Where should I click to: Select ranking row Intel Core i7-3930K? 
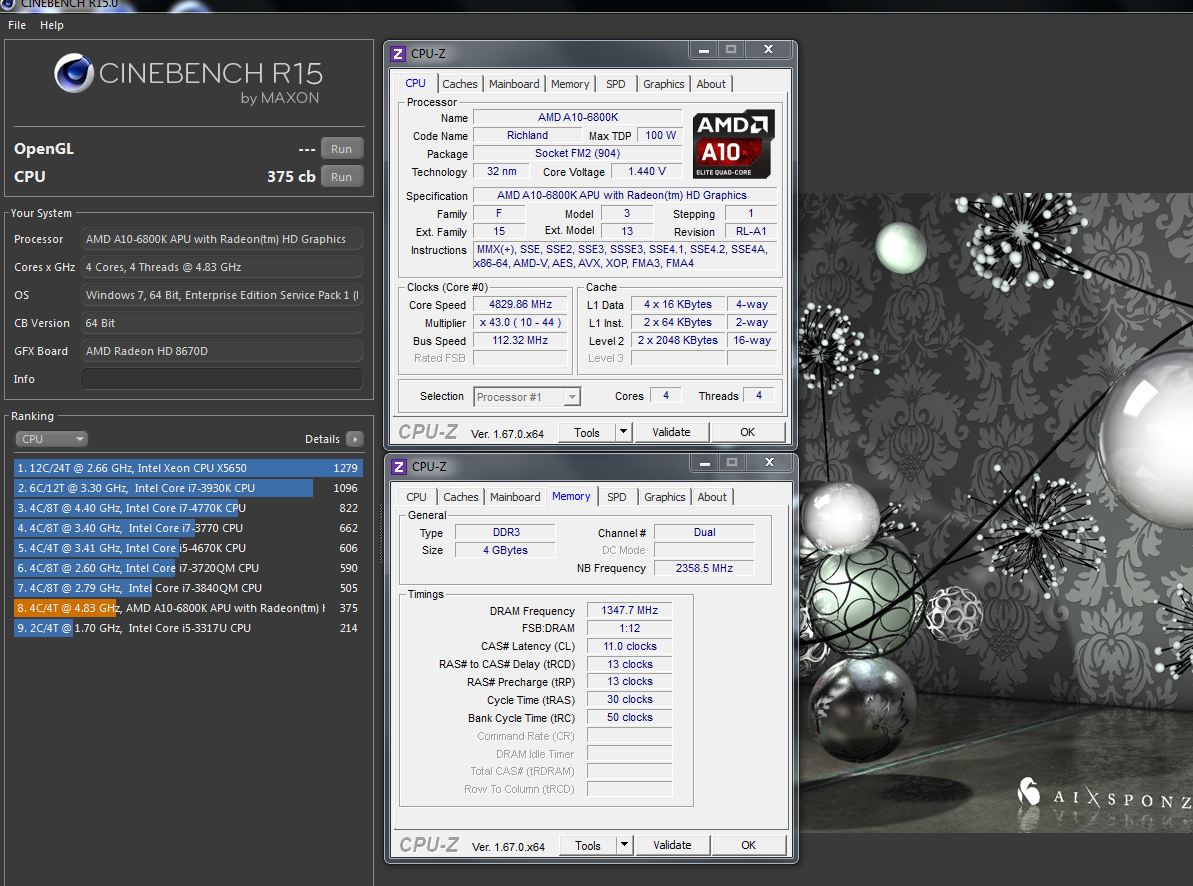pyautogui.click(x=188, y=488)
